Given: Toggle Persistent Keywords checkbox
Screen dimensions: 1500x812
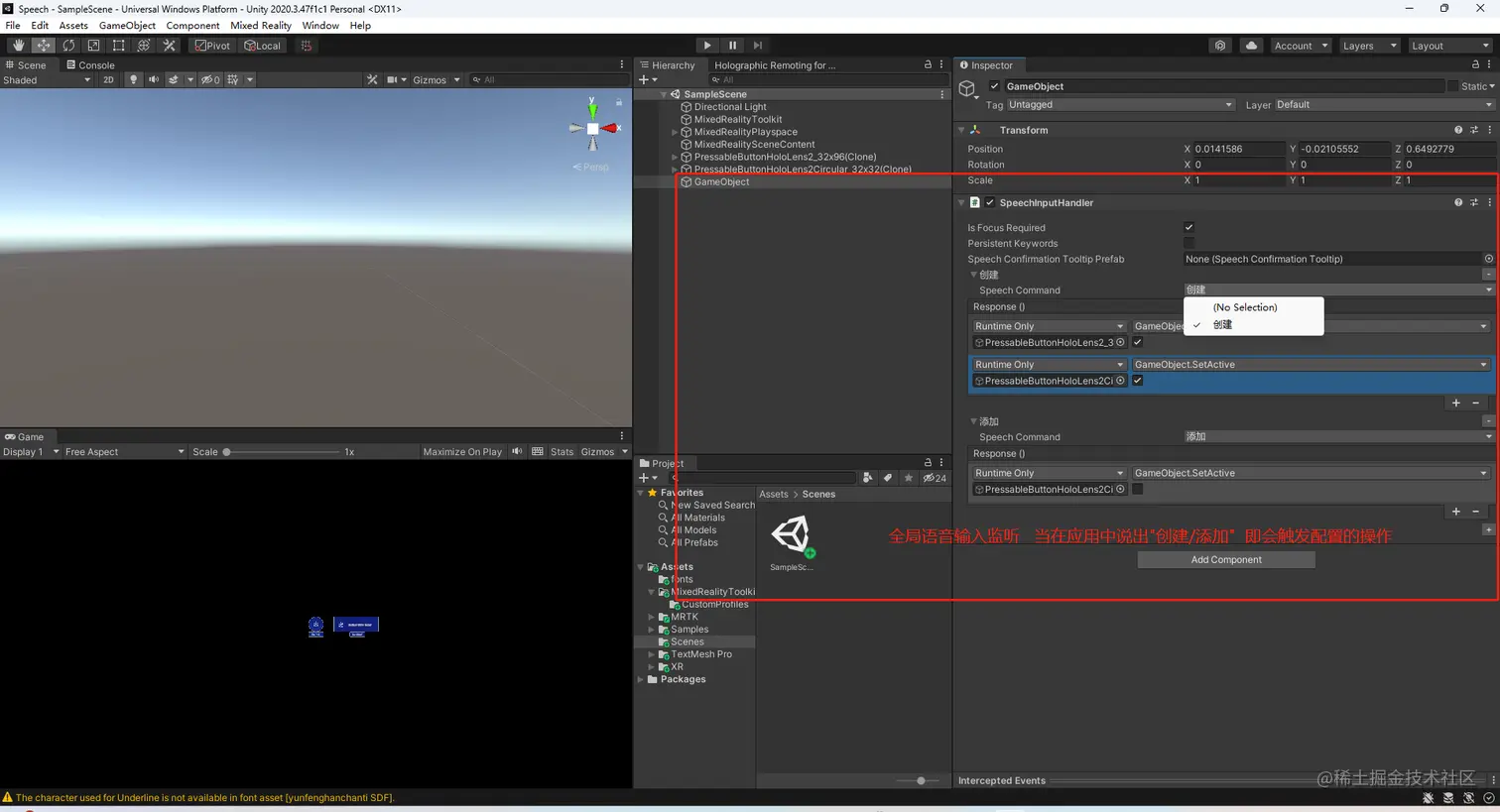Looking at the screenshot, I should tap(1188, 243).
